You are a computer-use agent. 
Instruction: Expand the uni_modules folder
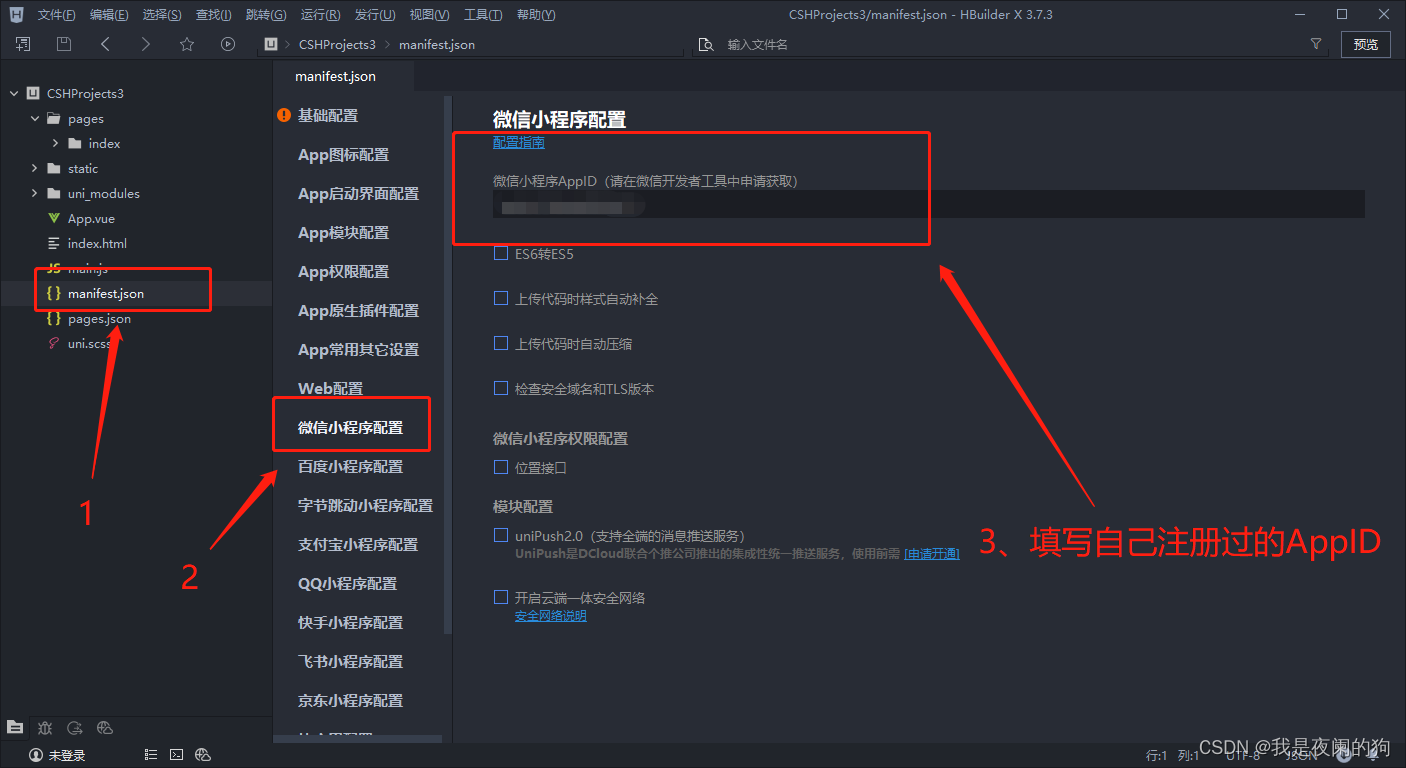pyautogui.click(x=35, y=193)
